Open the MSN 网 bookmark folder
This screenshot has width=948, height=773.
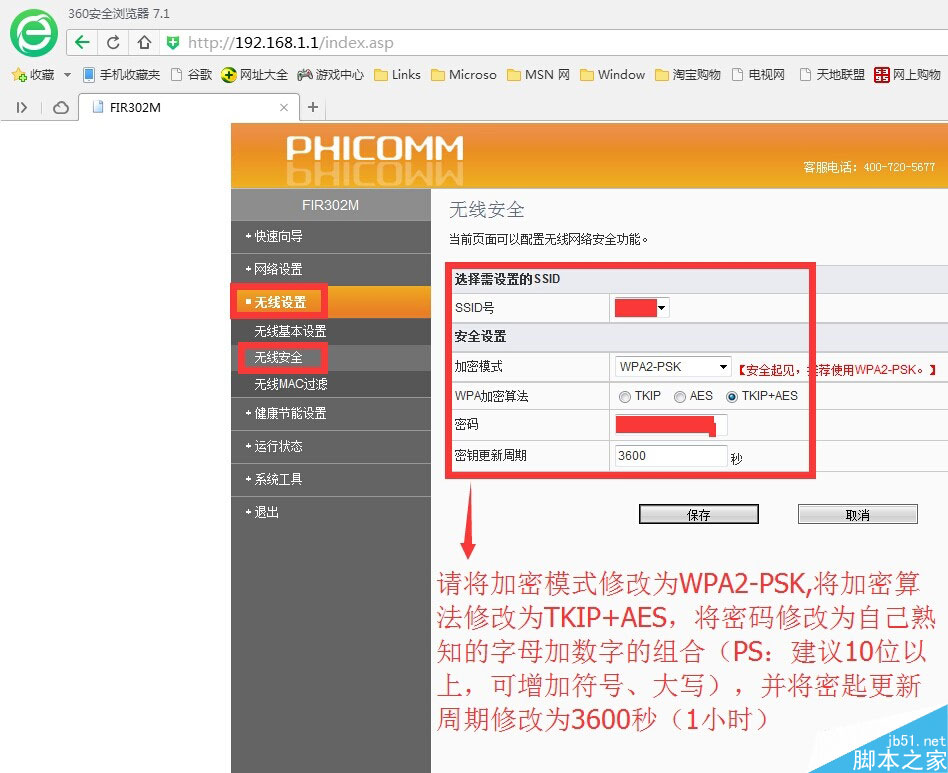pos(539,74)
